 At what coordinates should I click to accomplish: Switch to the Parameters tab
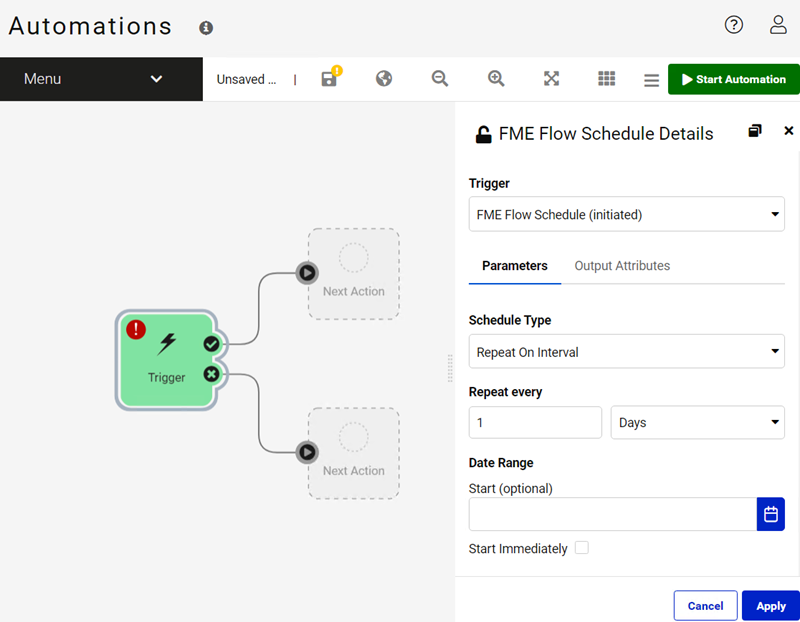(515, 266)
